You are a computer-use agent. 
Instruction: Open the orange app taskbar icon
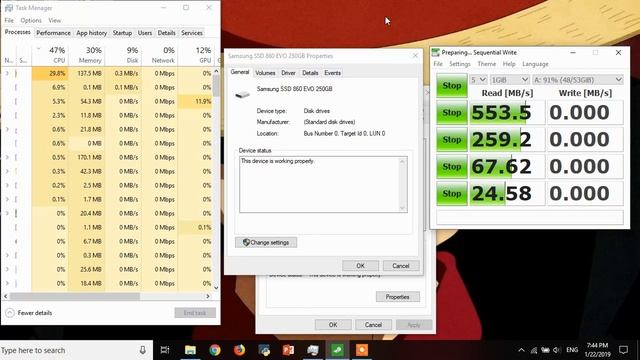pyautogui.click(x=362, y=350)
